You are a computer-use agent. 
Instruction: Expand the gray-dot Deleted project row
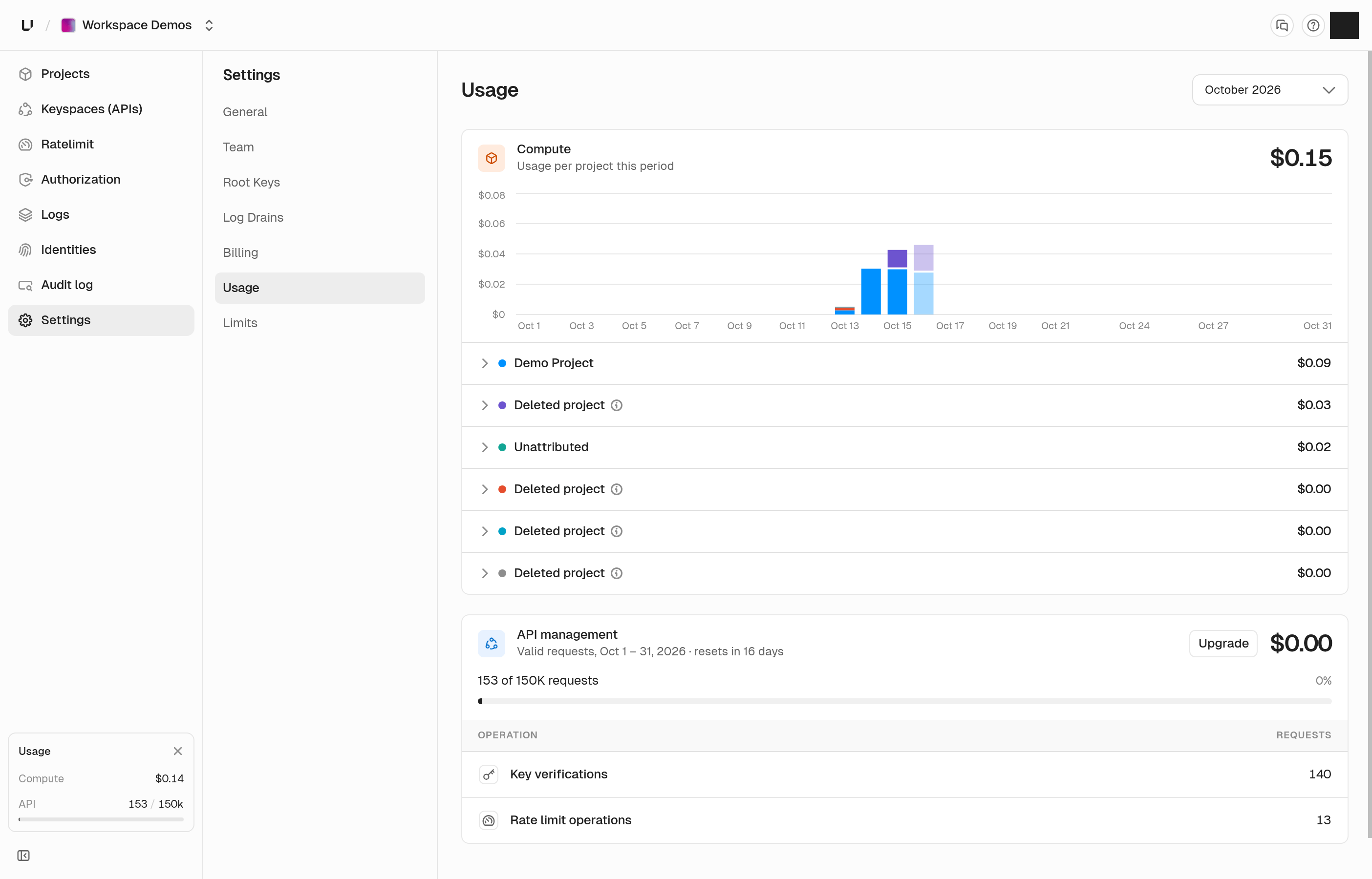coord(904,573)
